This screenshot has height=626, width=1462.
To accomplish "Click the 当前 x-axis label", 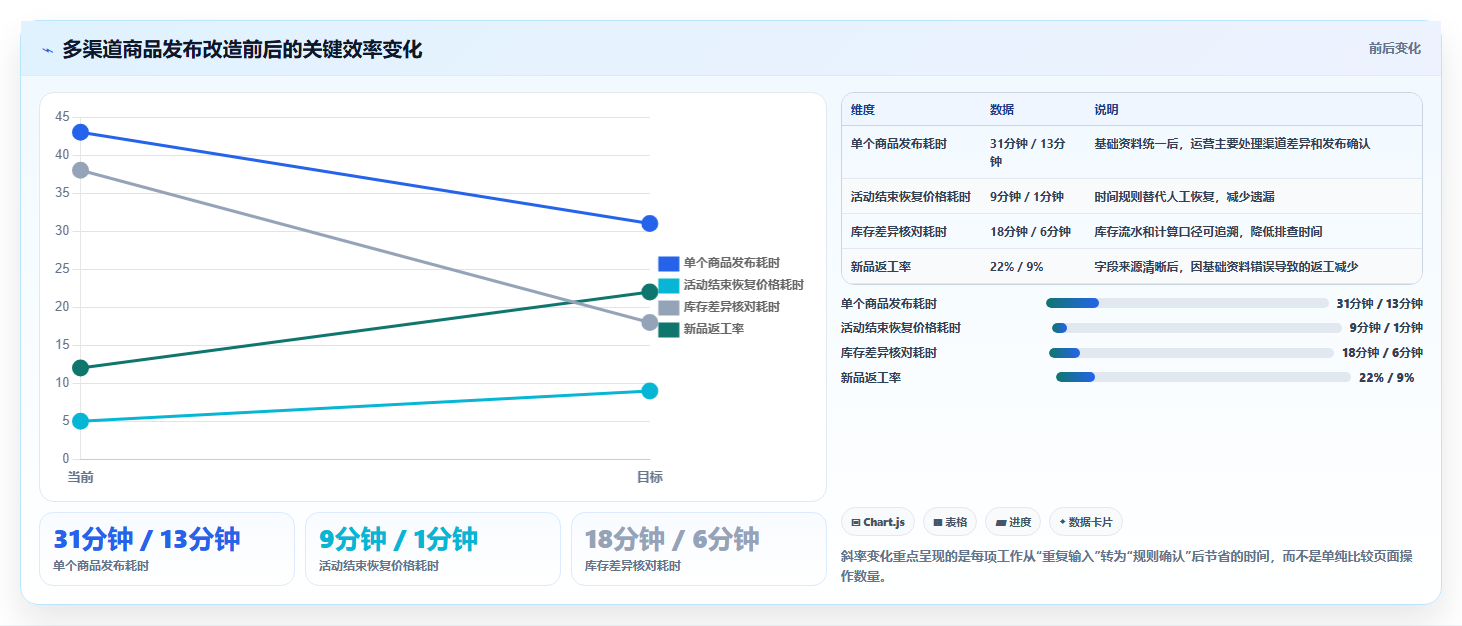I will point(81,477).
